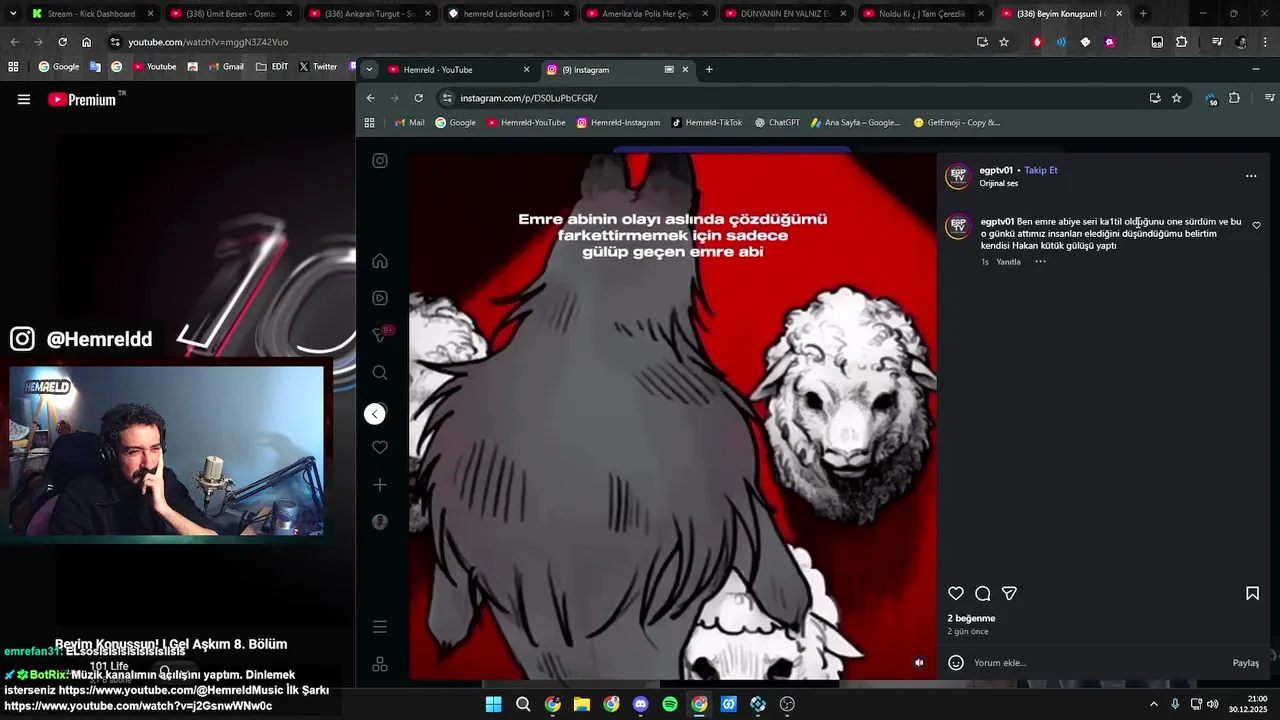Screen dimensions: 1280x720
Task: Expand tab search dropdown in Instagram window
Action: 369,70
